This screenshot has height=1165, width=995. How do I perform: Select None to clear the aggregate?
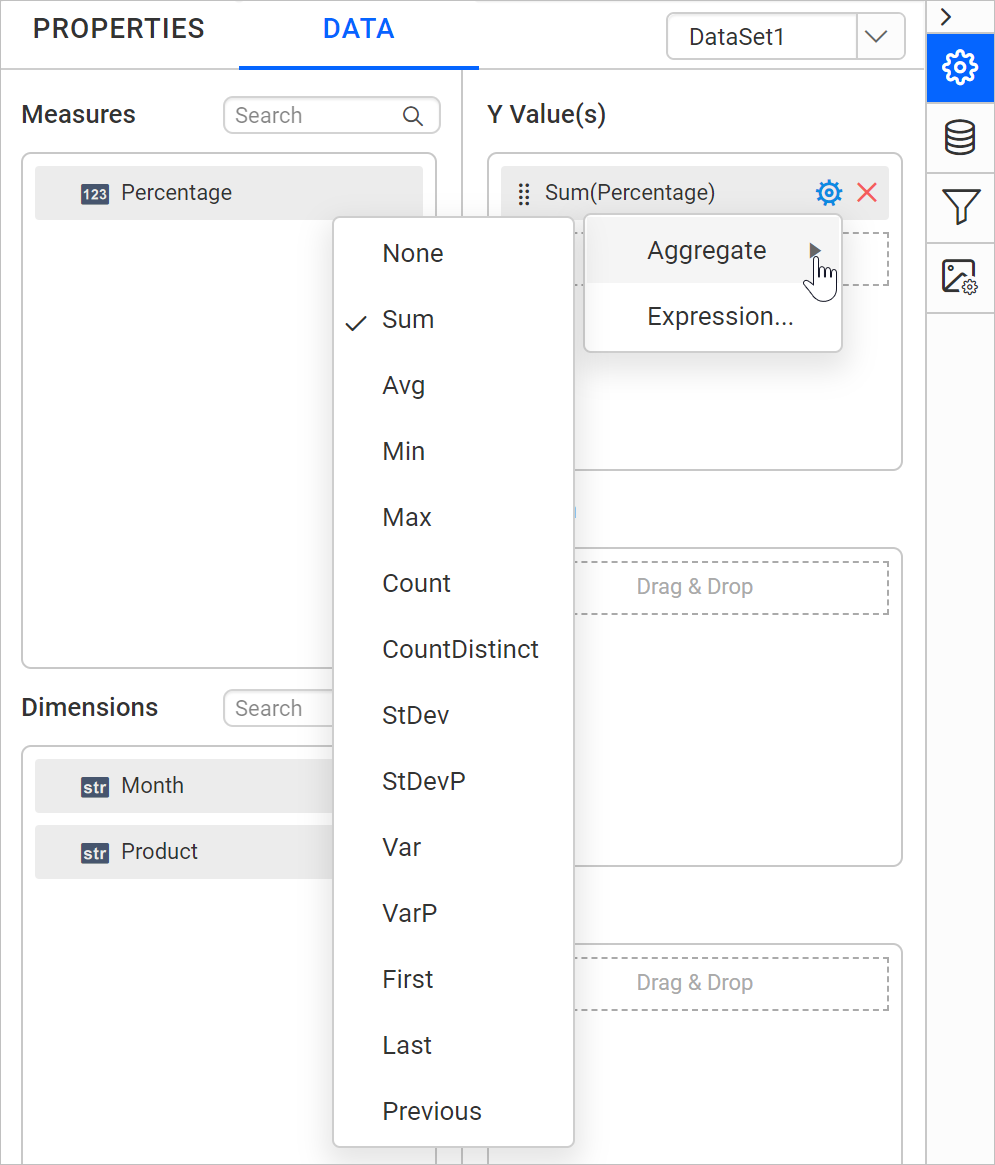coord(412,253)
